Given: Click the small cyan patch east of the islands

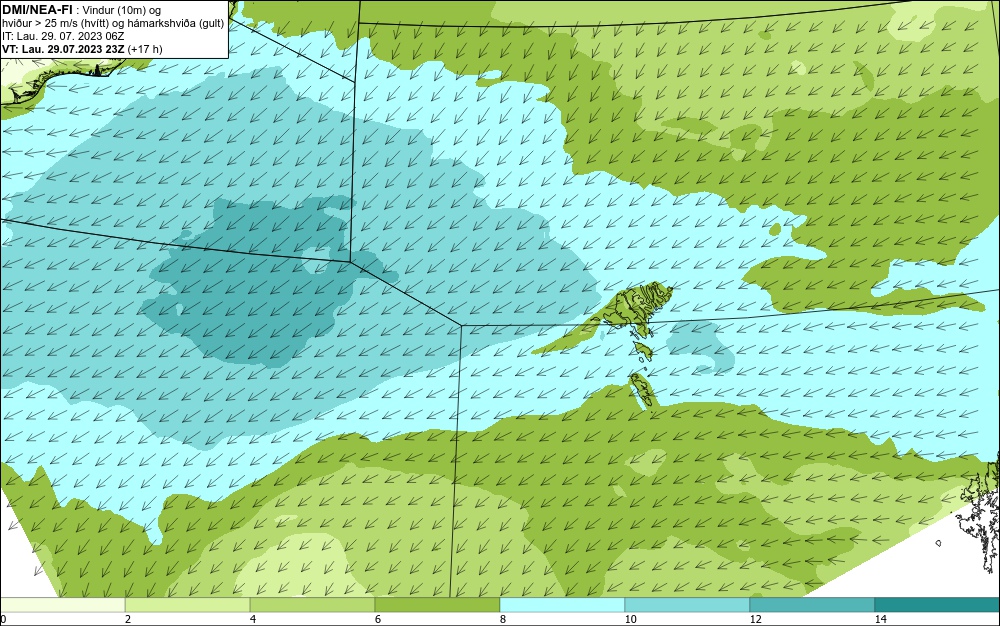Looking at the screenshot, I should pos(700,345).
